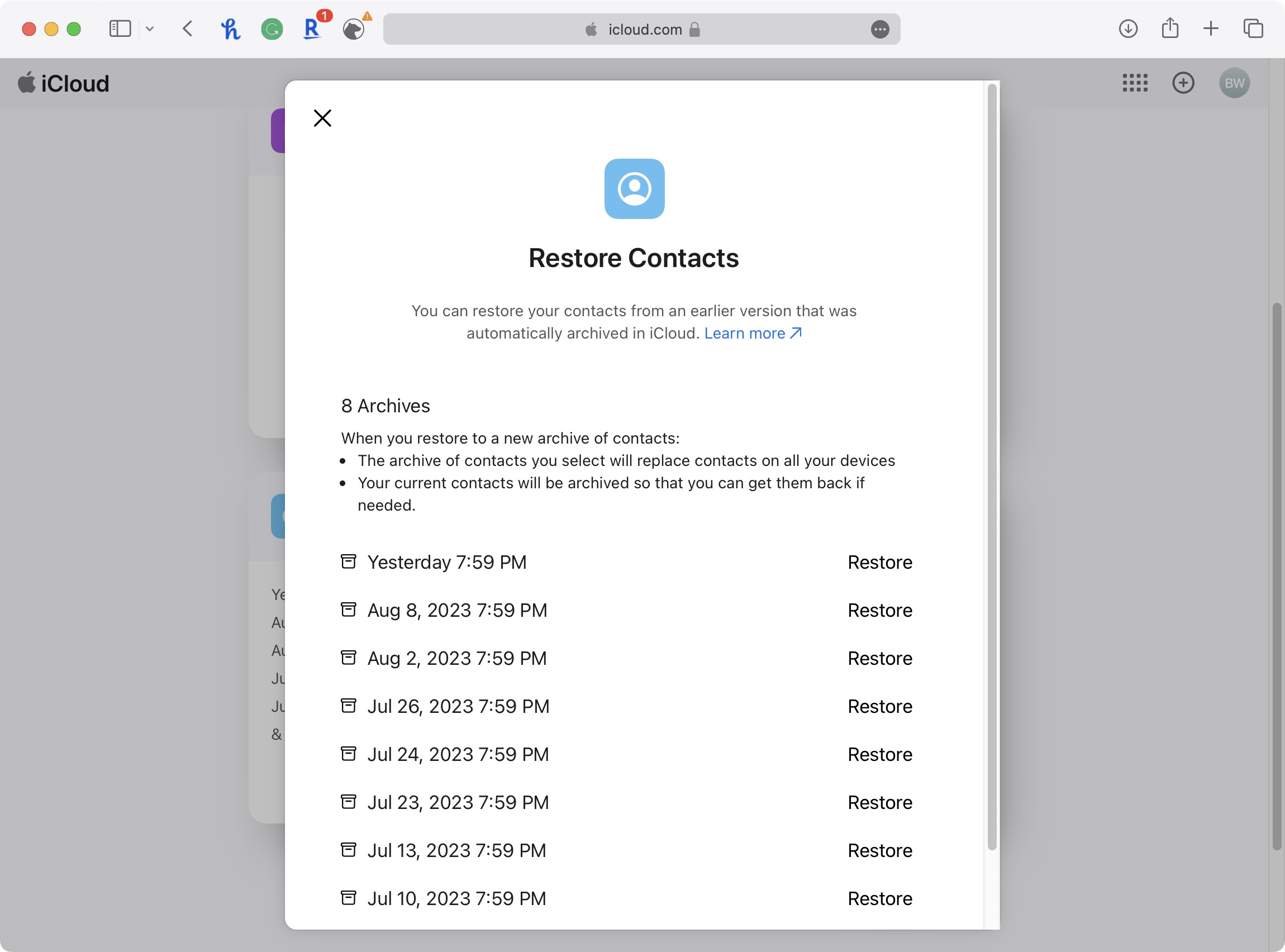Viewport: 1285px width, 952px height.
Task: Click the Contacts app icon in dialog
Action: 634,188
